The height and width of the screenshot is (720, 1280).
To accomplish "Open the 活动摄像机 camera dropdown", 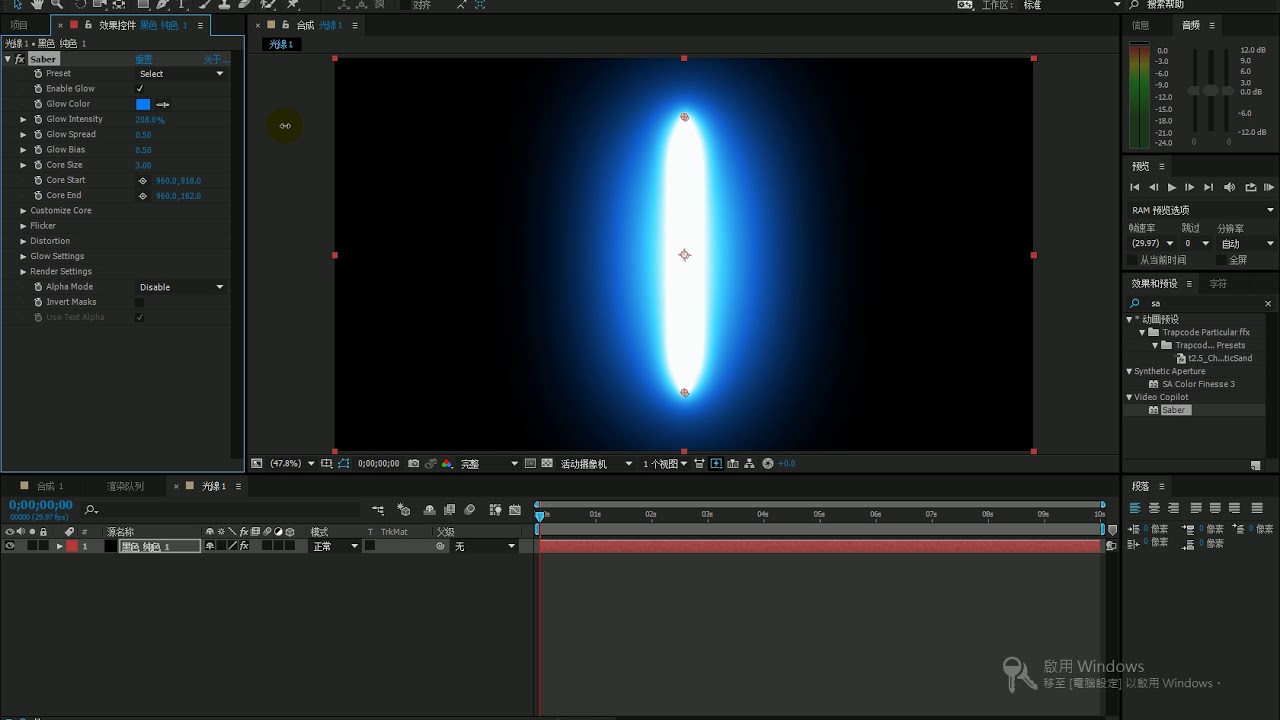I will tap(596, 464).
